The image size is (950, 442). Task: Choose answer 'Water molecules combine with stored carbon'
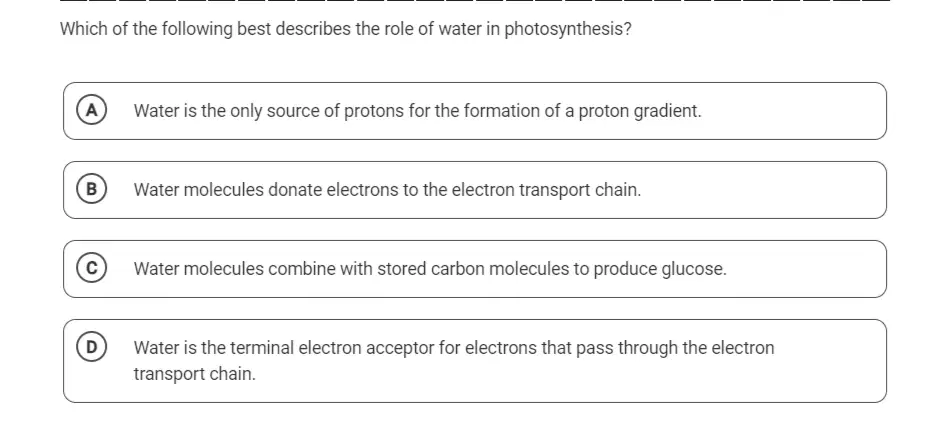475,269
